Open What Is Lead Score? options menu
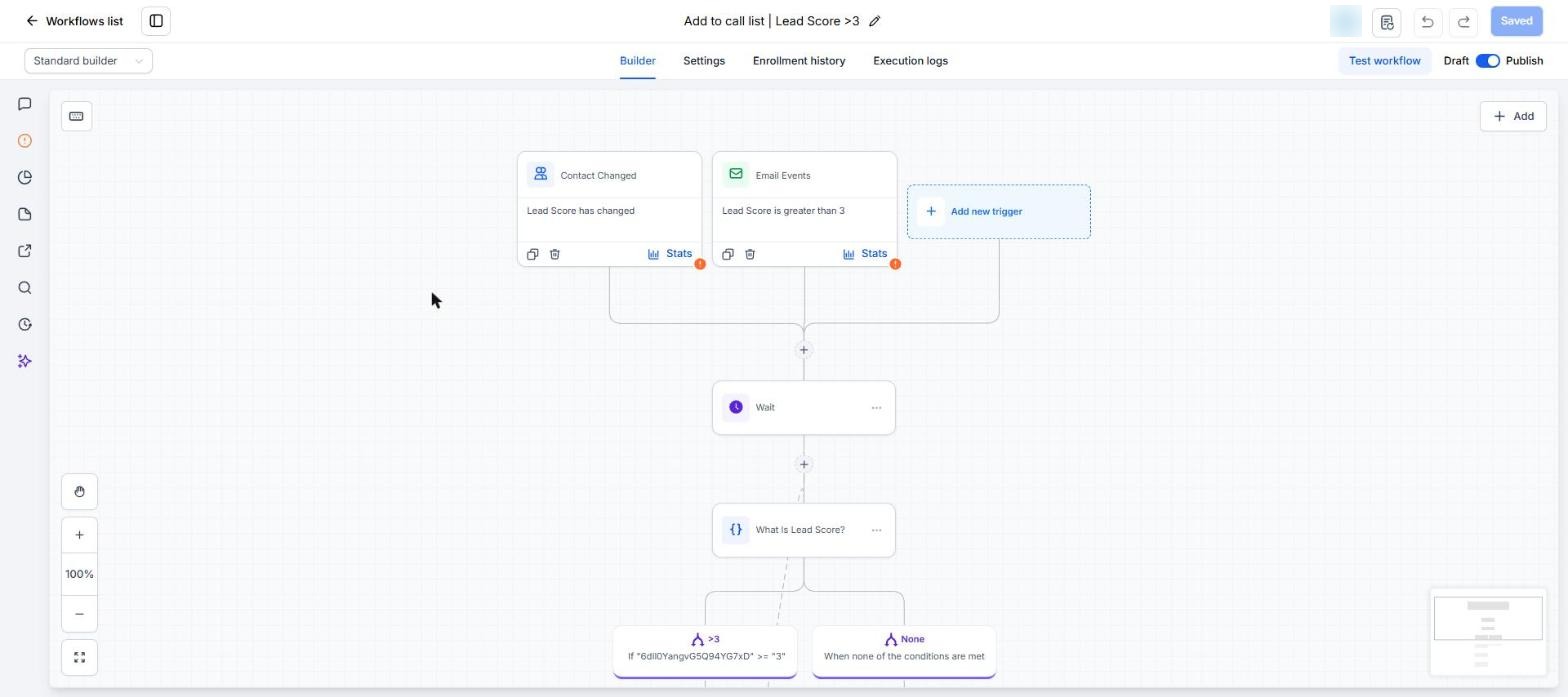This screenshot has height=697, width=1568. click(876, 530)
